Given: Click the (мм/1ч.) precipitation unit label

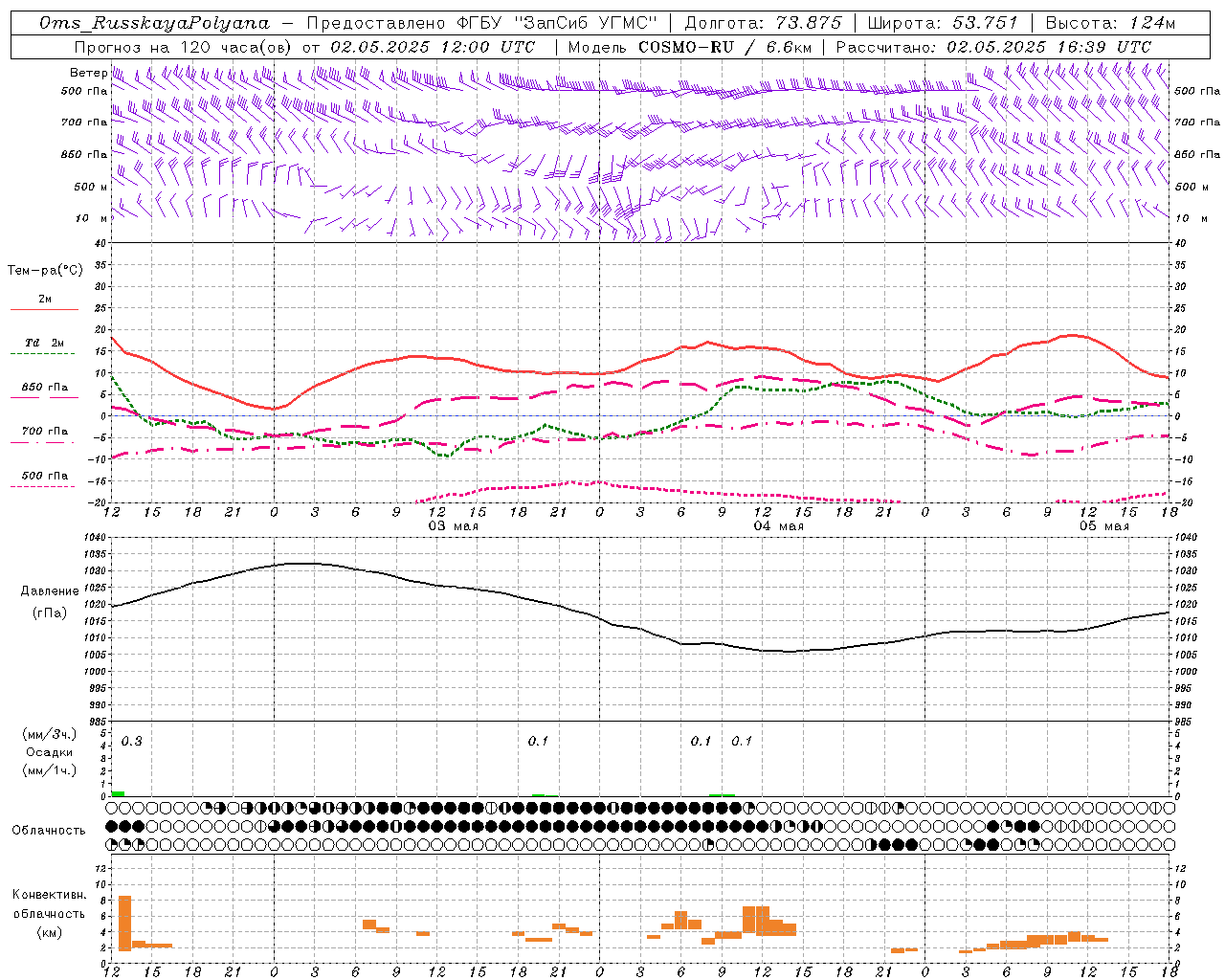Looking at the screenshot, I should point(50,770).
